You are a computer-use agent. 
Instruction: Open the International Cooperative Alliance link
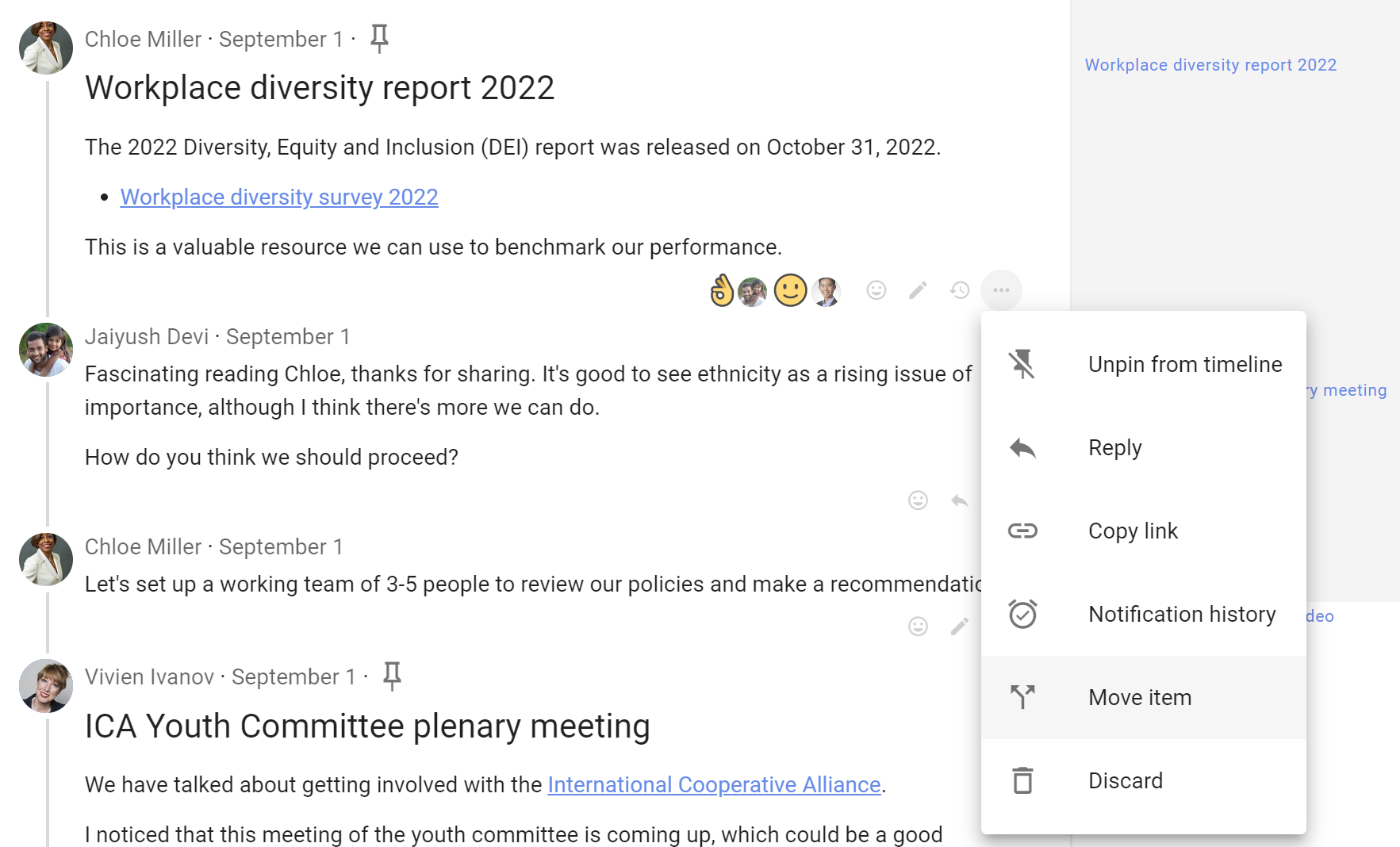pyautogui.click(x=714, y=784)
